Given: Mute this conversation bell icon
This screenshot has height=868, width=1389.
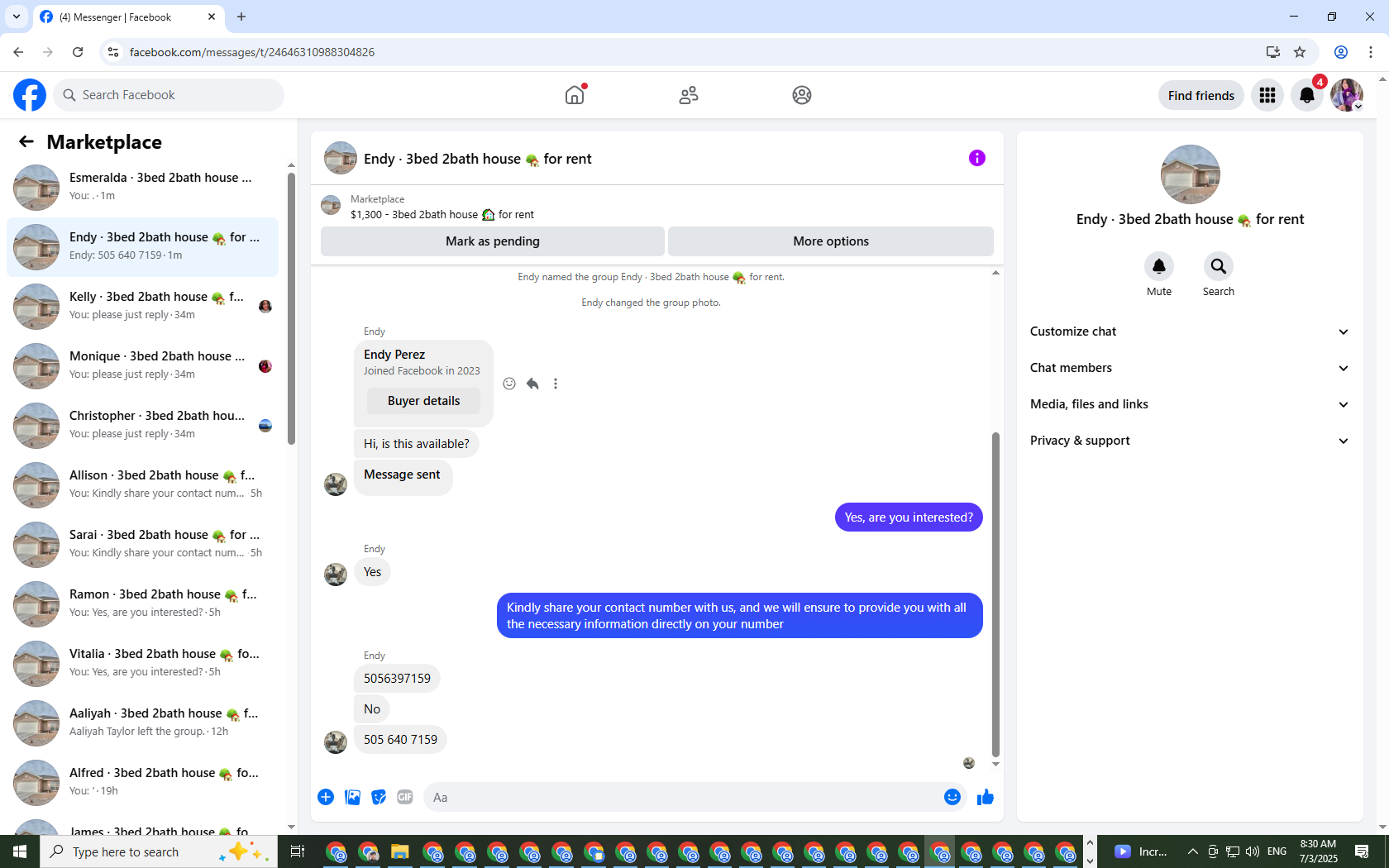Looking at the screenshot, I should point(1159,266).
